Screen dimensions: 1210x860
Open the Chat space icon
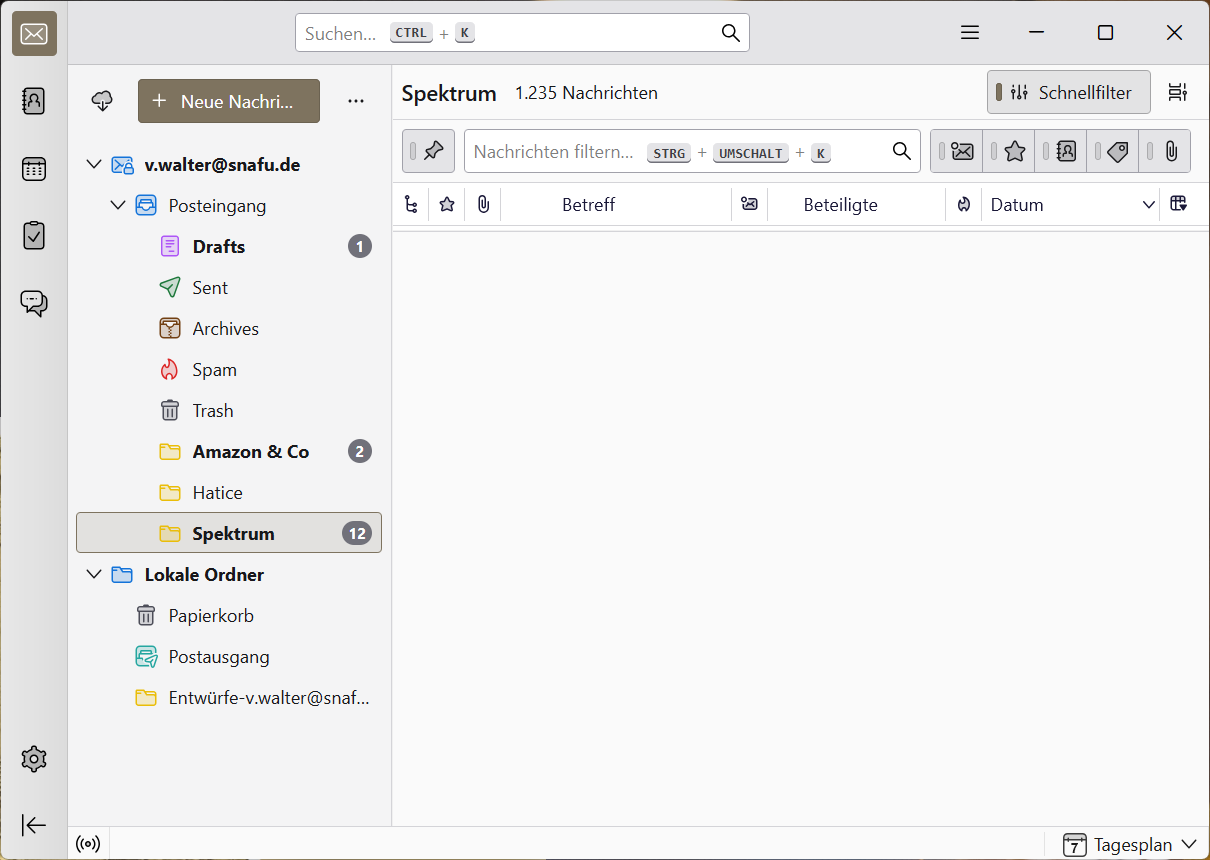34,303
